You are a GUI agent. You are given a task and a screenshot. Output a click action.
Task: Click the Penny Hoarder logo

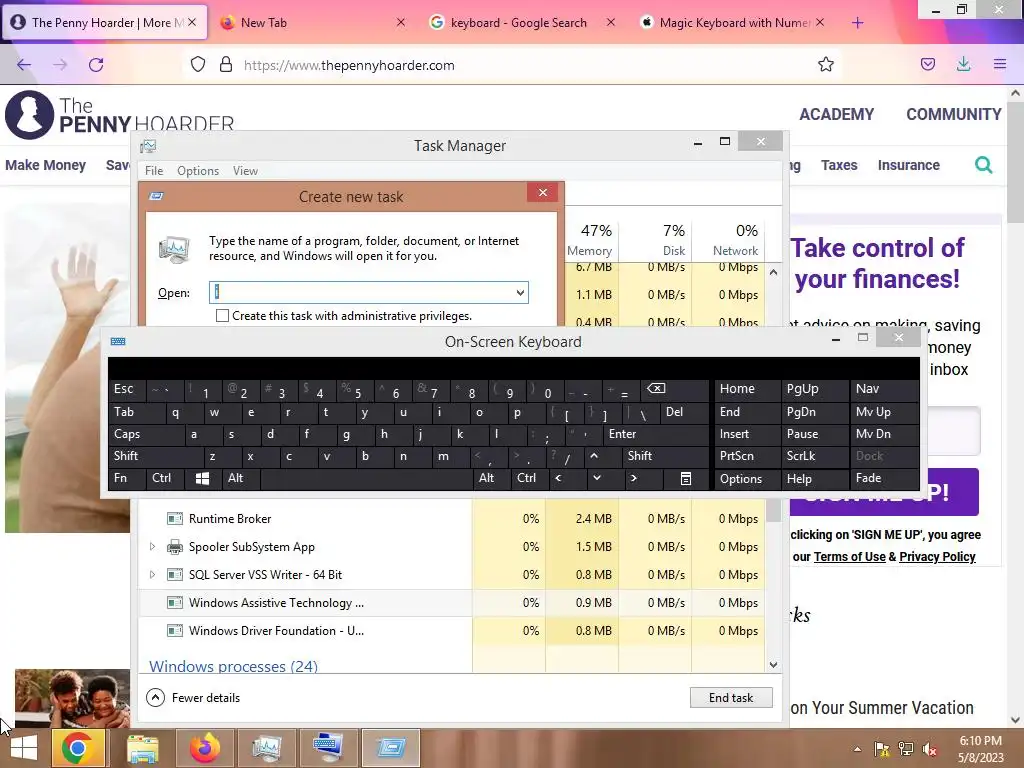click(x=120, y=115)
